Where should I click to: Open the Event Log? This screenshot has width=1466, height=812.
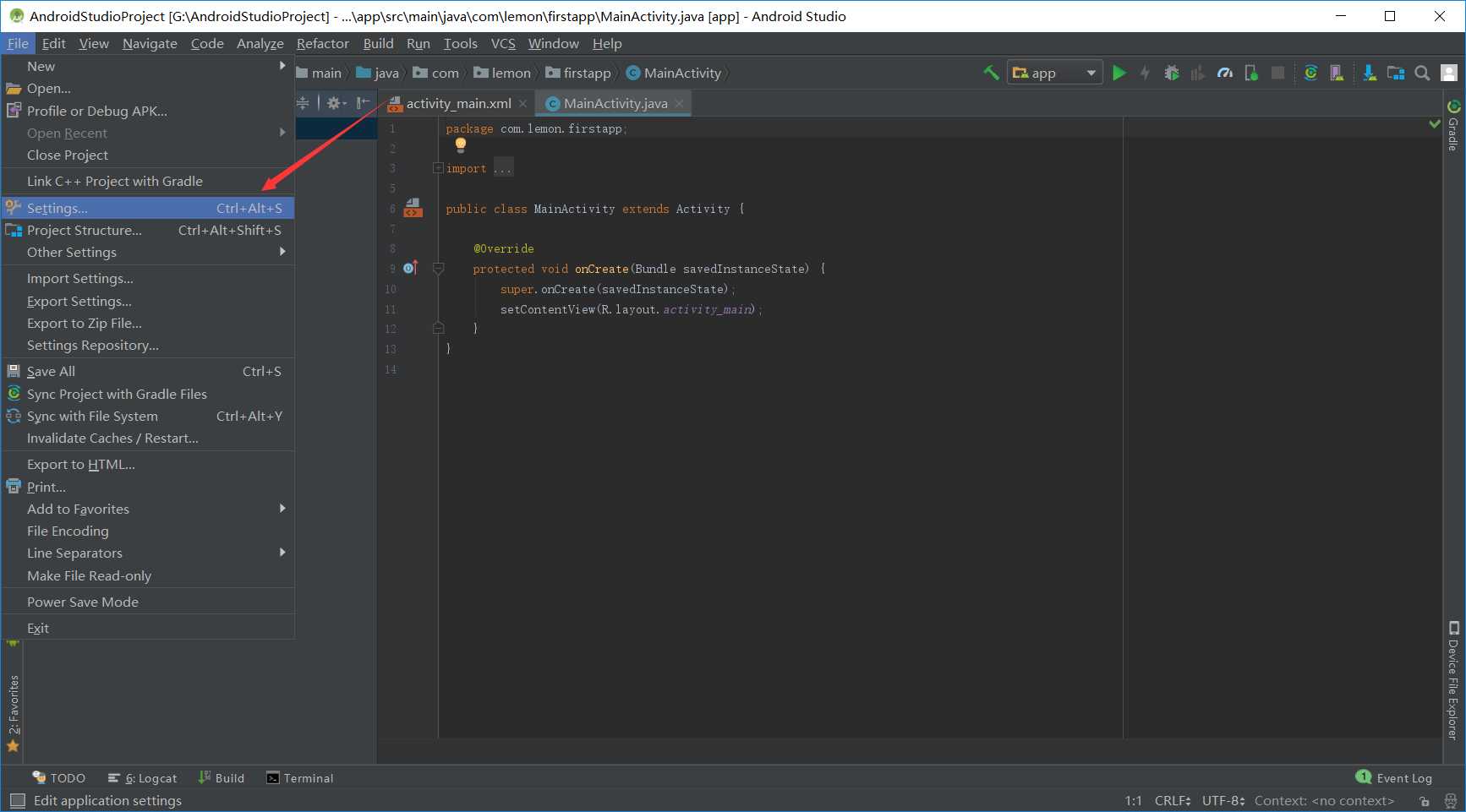(x=1394, y=777)
